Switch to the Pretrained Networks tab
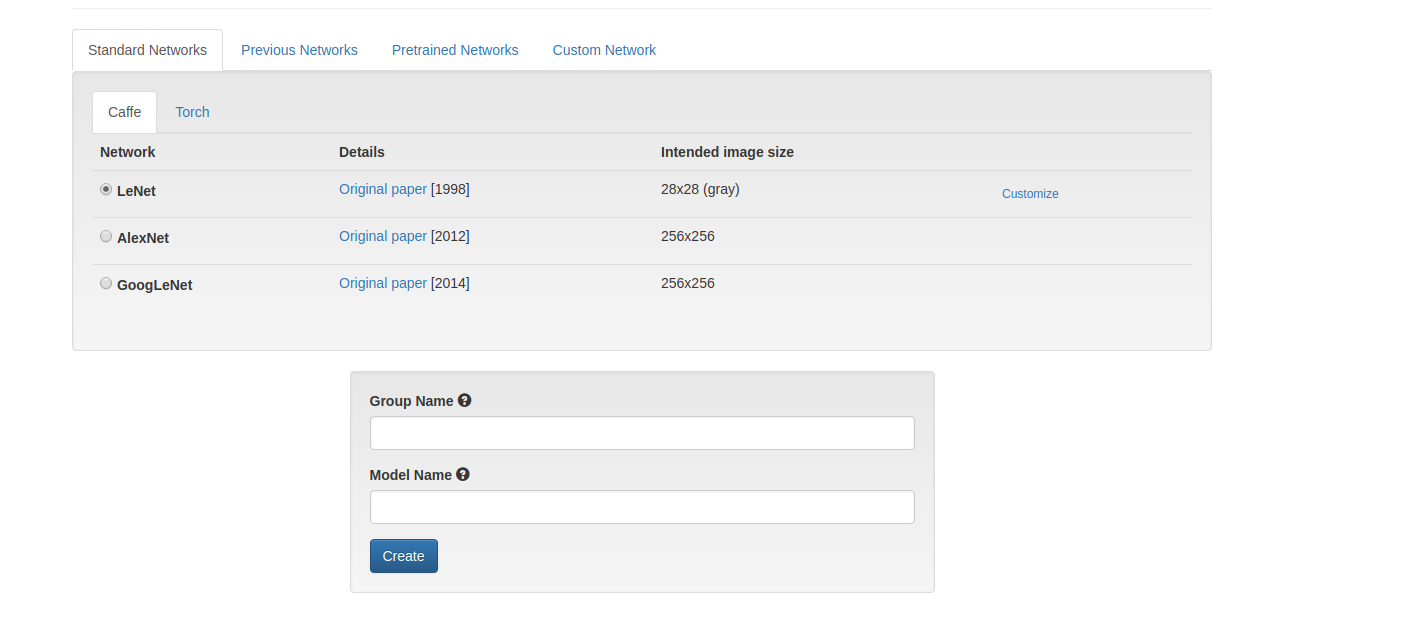The width and height of the screenshot is (1422, 620). (455, 49)
